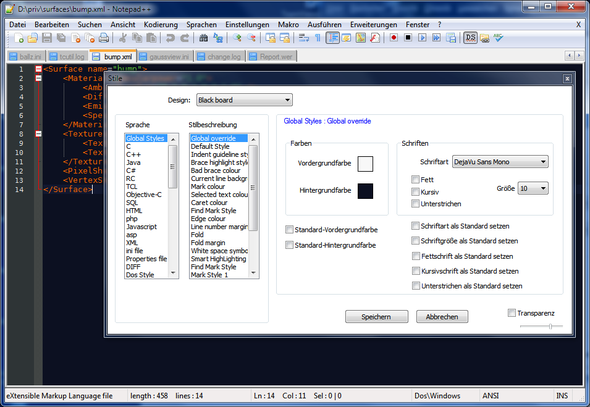Switch to the gaussview.ini tab
Viewport: 590px width, 407px height.
point(165,56)
